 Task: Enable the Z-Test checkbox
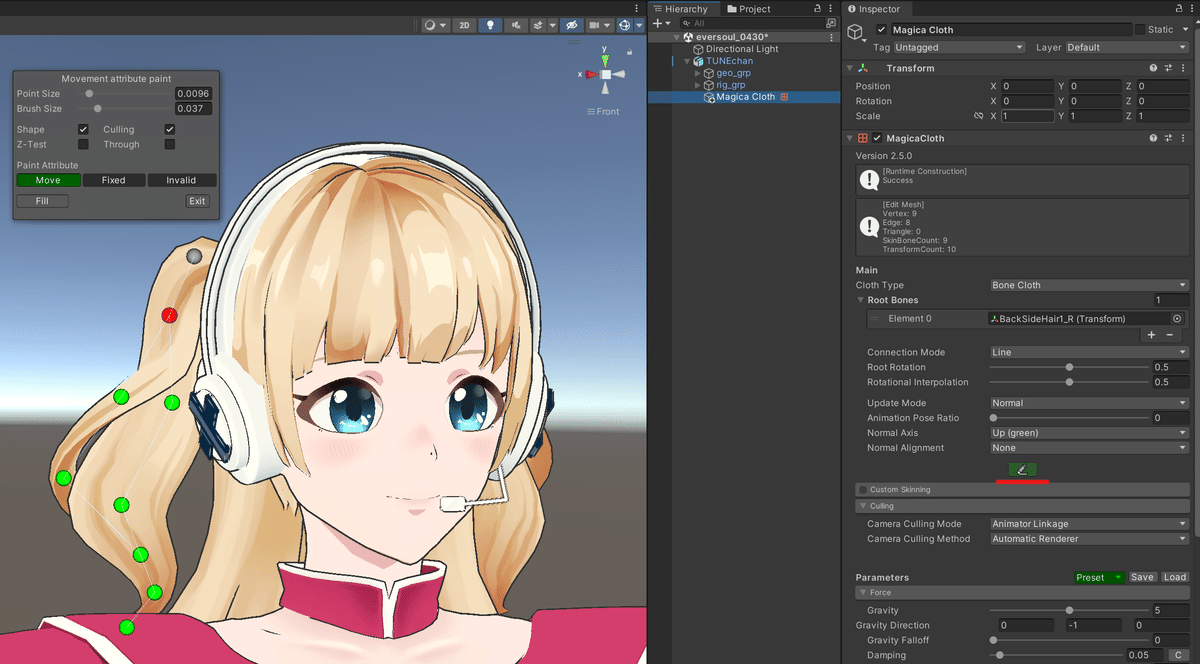click(84, 145)
